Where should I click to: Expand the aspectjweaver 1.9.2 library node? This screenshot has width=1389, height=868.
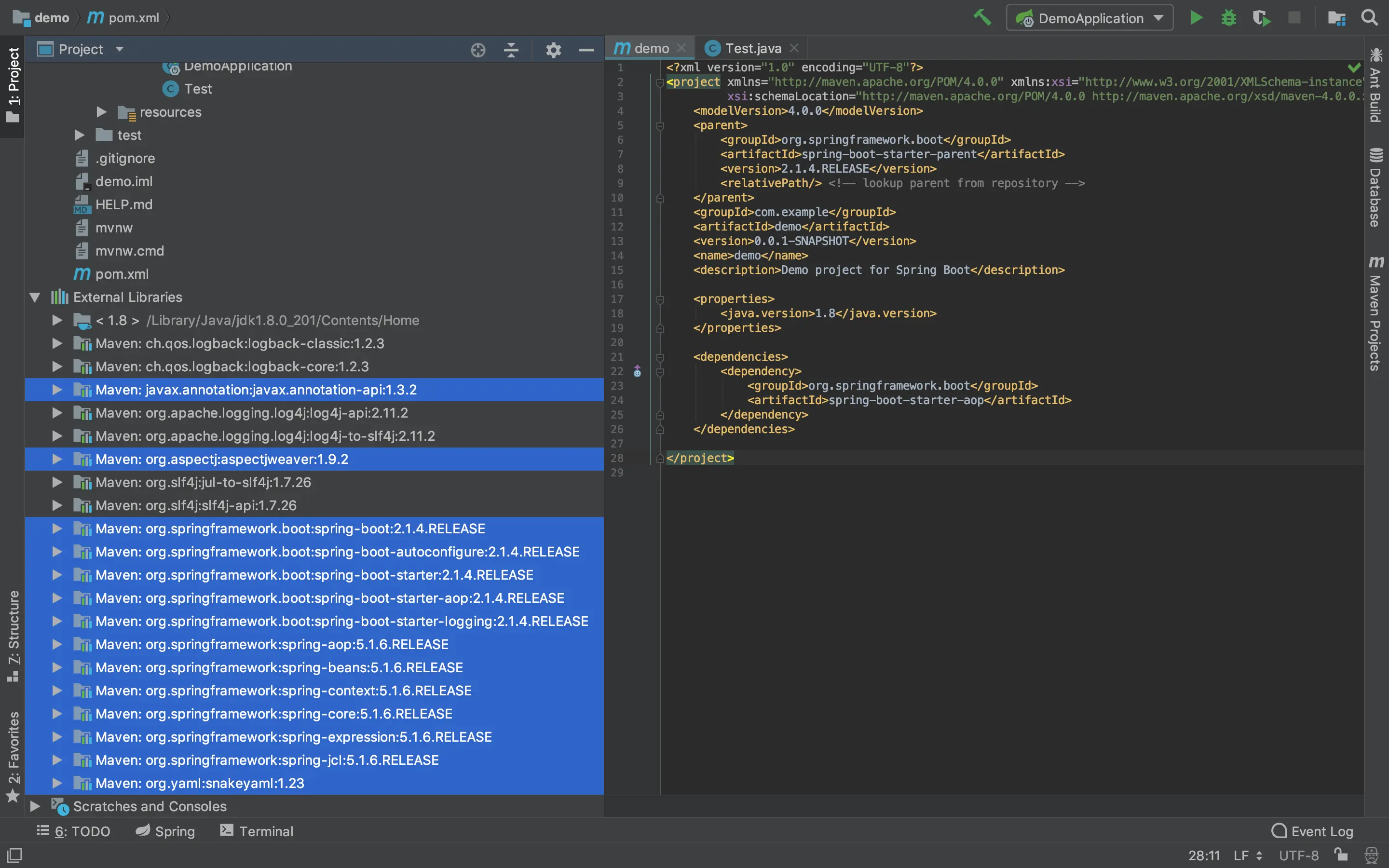[57, 459]
